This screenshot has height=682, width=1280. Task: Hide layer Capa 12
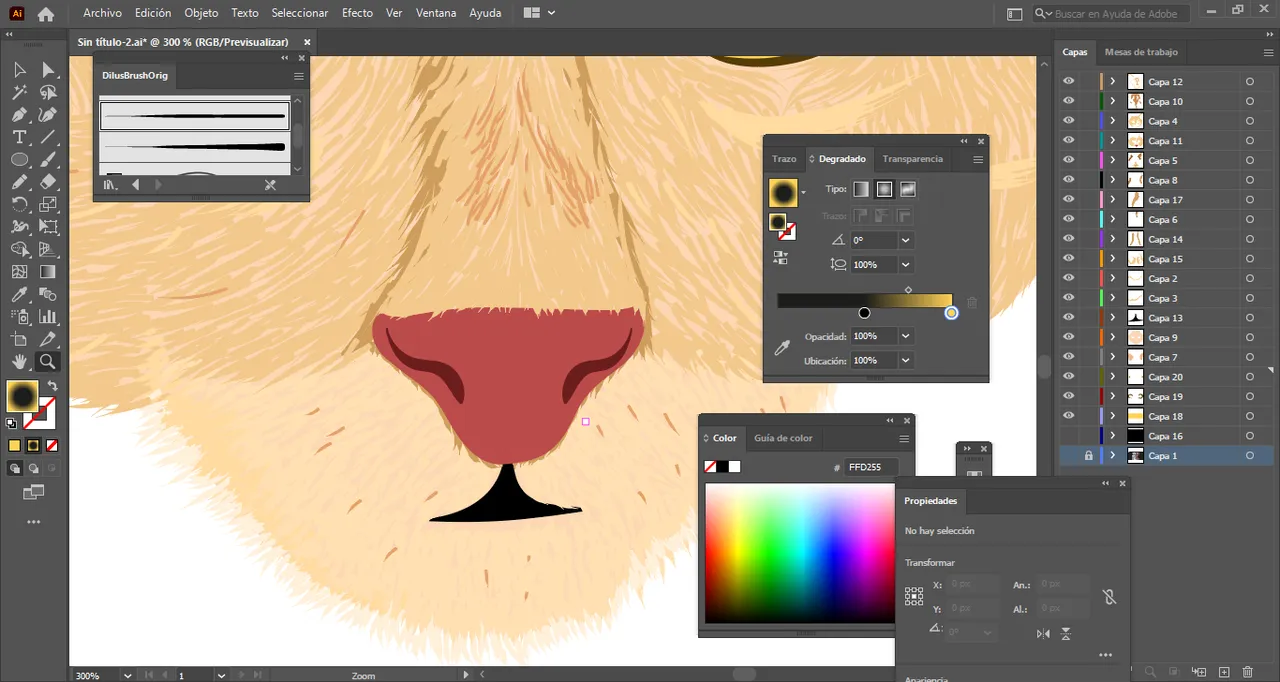(1069, 82)
